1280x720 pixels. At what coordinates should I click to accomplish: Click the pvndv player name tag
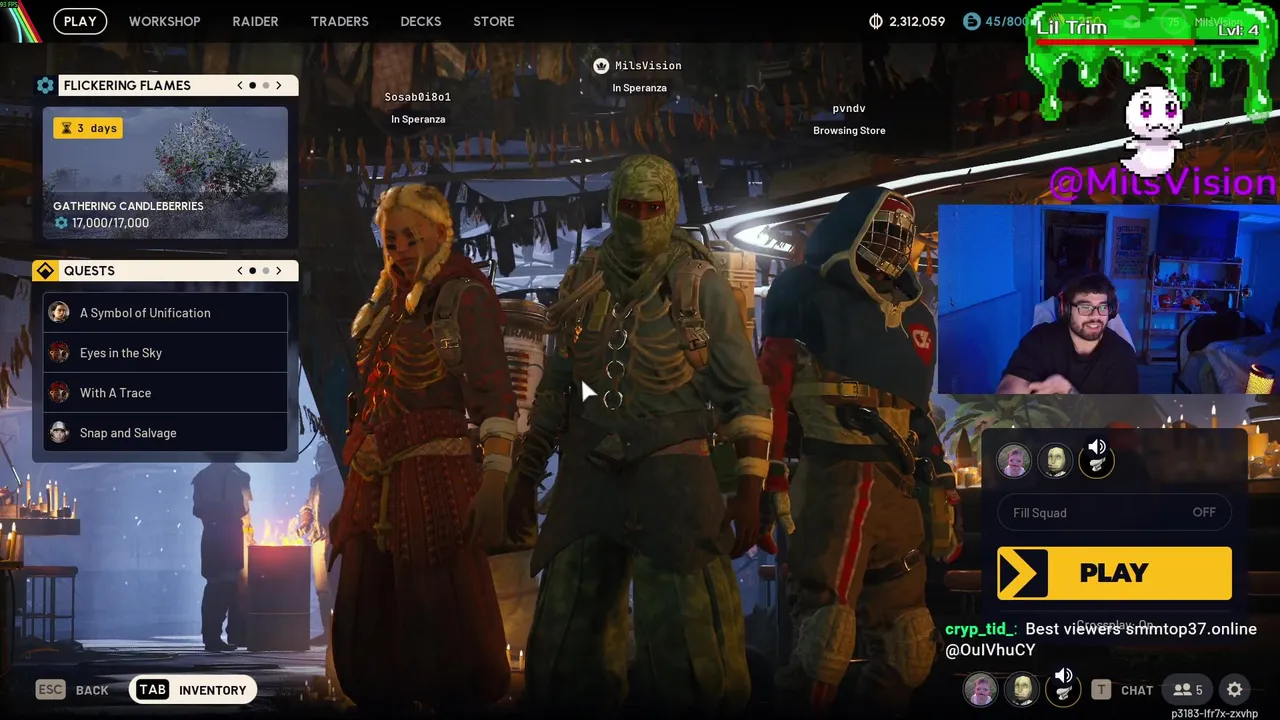(849, 108)
